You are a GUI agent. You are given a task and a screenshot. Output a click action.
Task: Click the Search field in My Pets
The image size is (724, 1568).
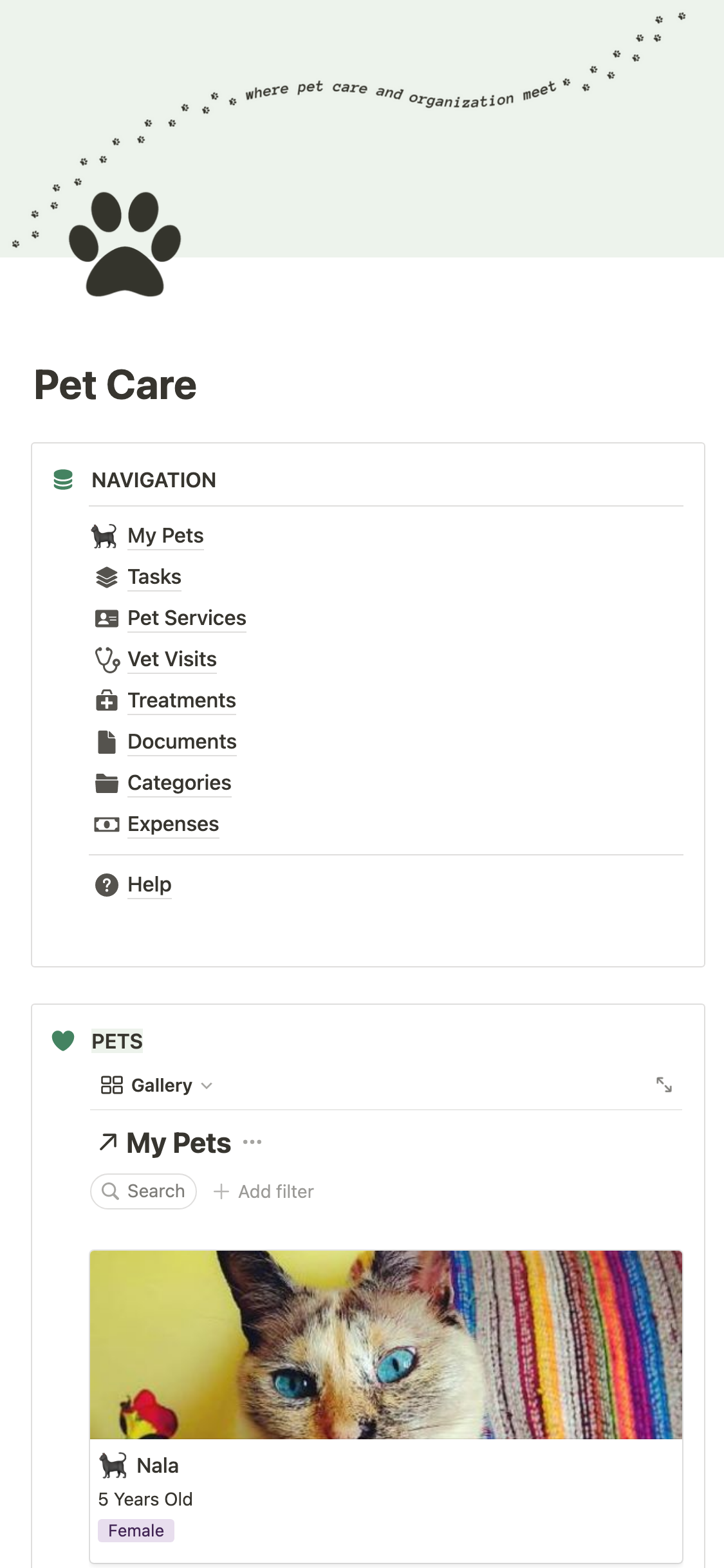click(144, 1191)
